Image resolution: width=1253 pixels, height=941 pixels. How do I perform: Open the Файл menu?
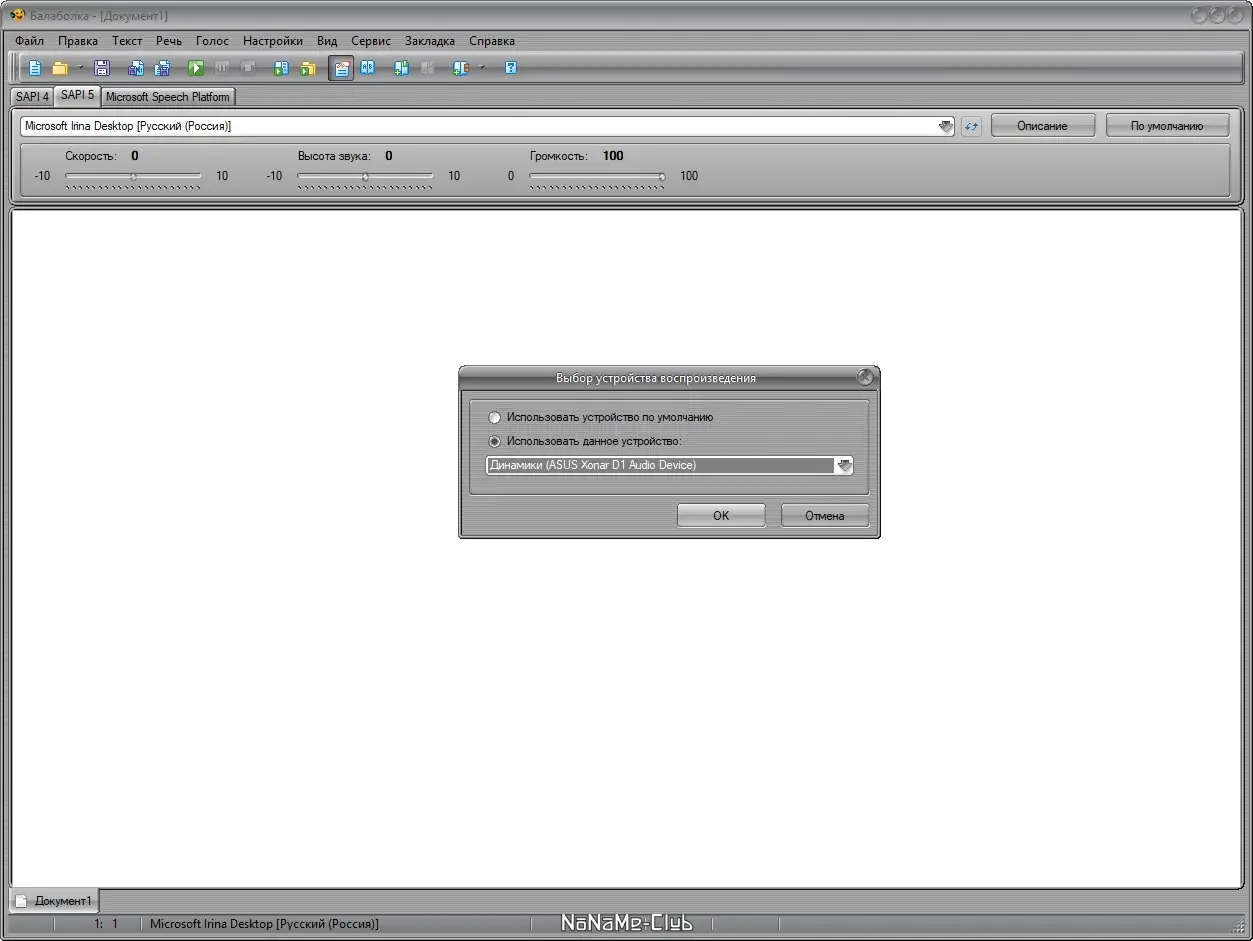click(x=30, y=41)
